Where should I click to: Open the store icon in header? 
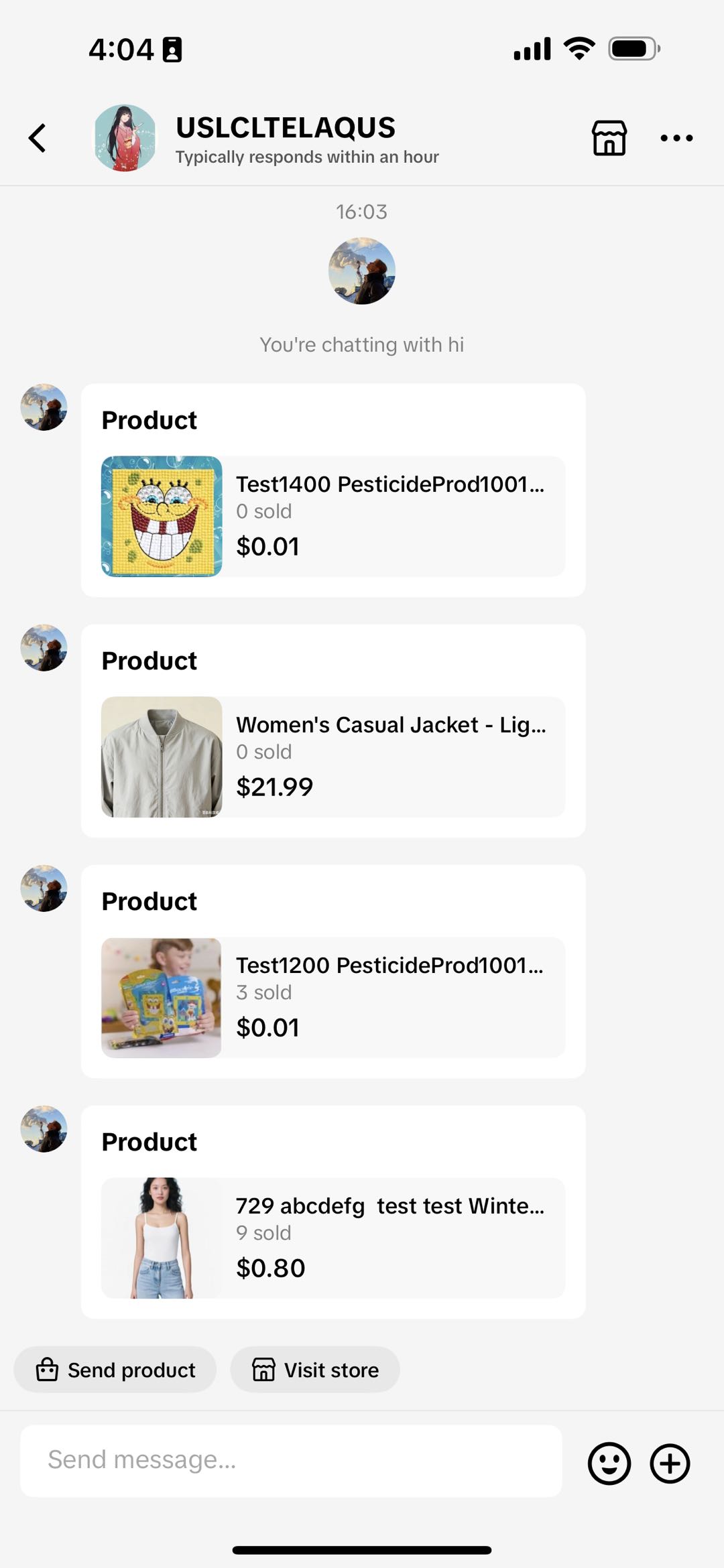[x=609, y=138]
